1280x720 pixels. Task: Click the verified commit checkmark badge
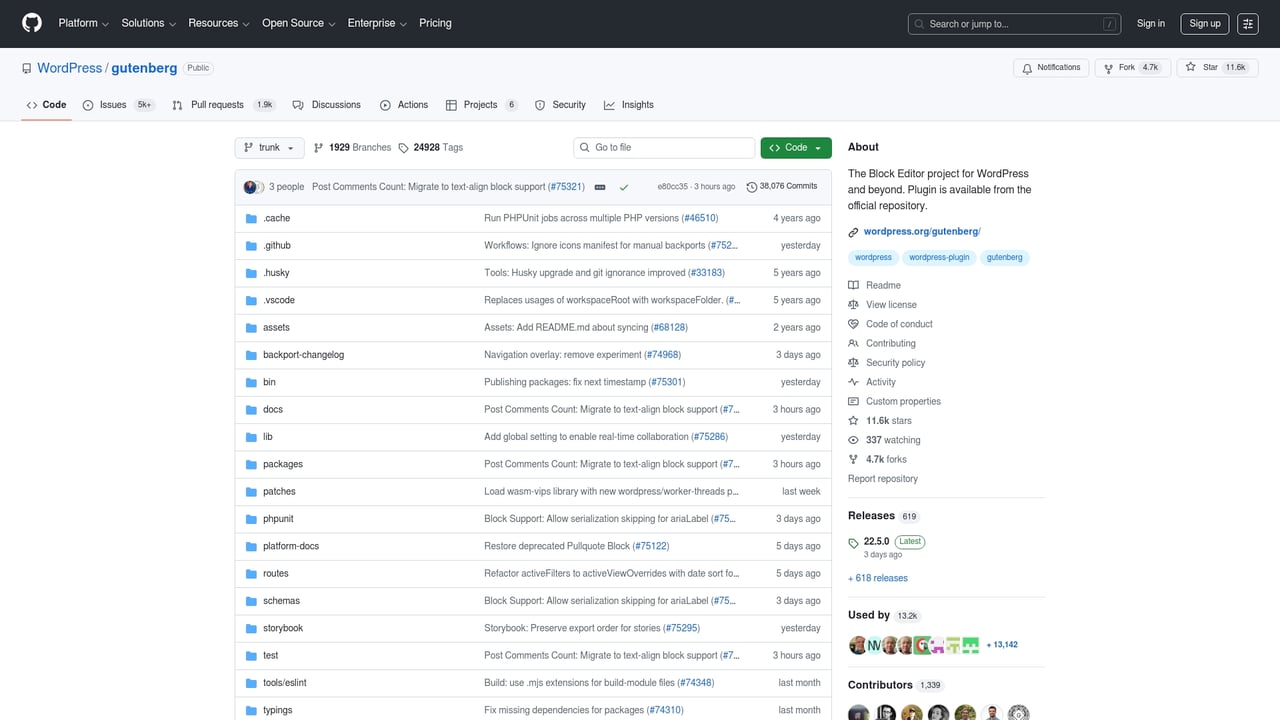[624, 186]
